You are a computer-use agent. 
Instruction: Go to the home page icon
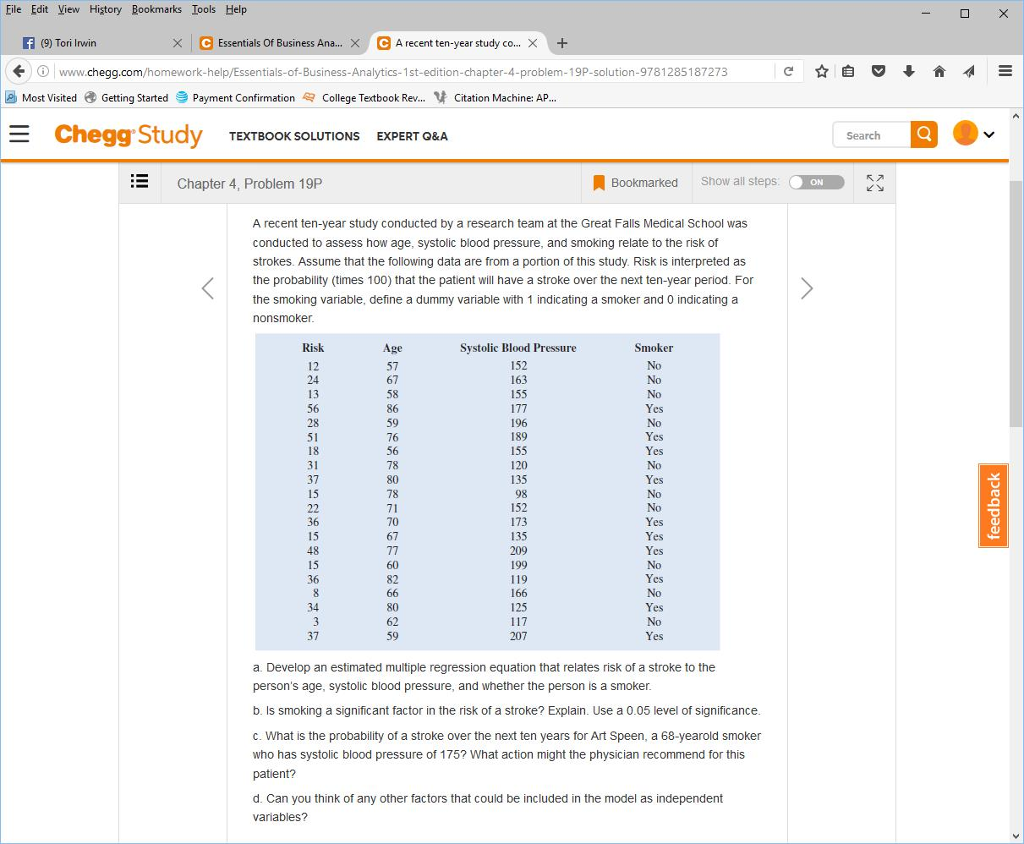(939, 71)
